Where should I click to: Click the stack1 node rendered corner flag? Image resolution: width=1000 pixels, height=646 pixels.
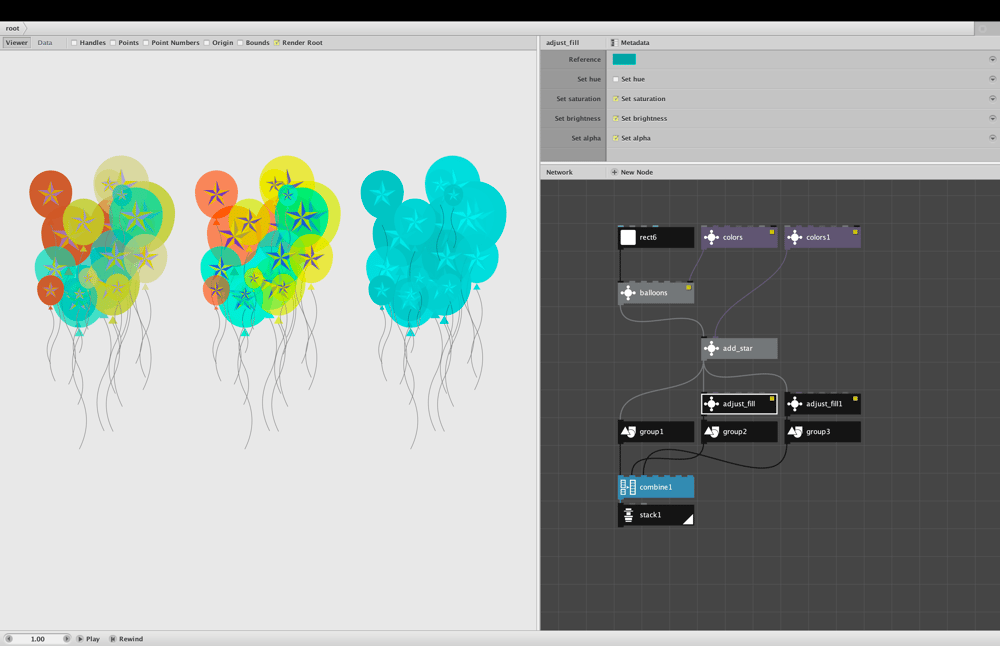688,519
